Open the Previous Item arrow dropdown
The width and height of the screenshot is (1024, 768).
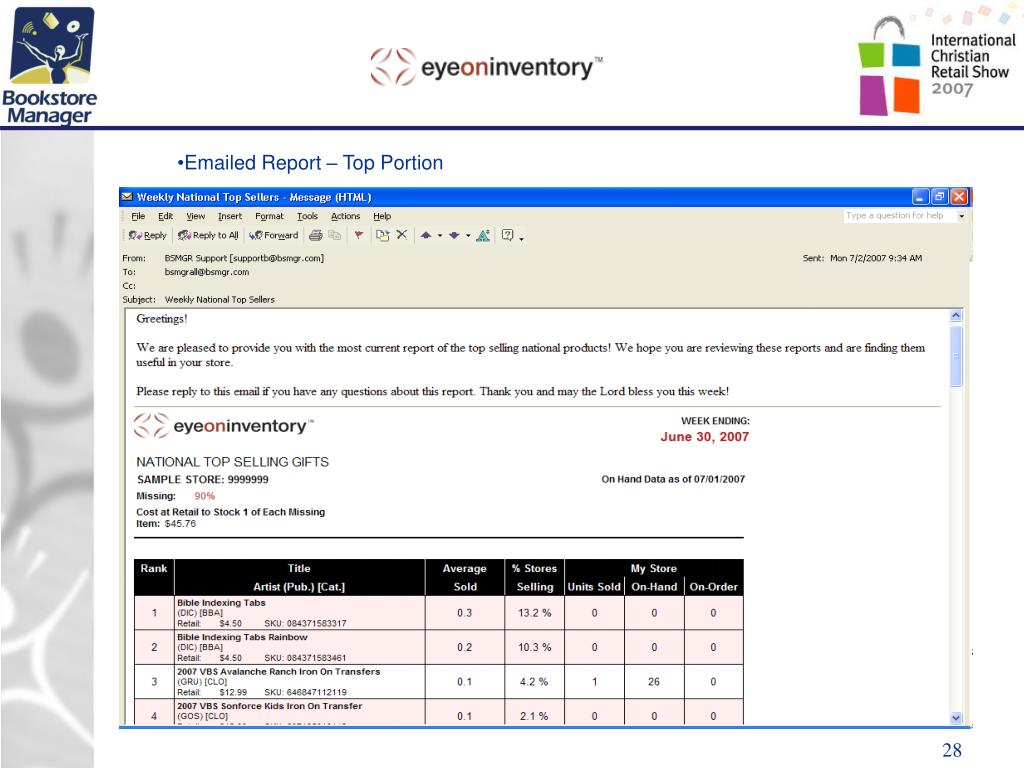(x=440, y=236)
